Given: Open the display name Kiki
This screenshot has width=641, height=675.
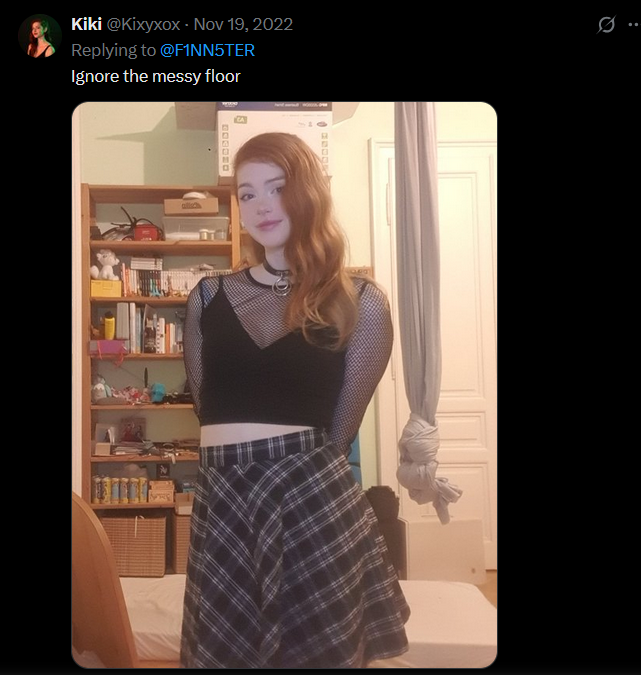Looking at the screenshot, I should [87, 24].
